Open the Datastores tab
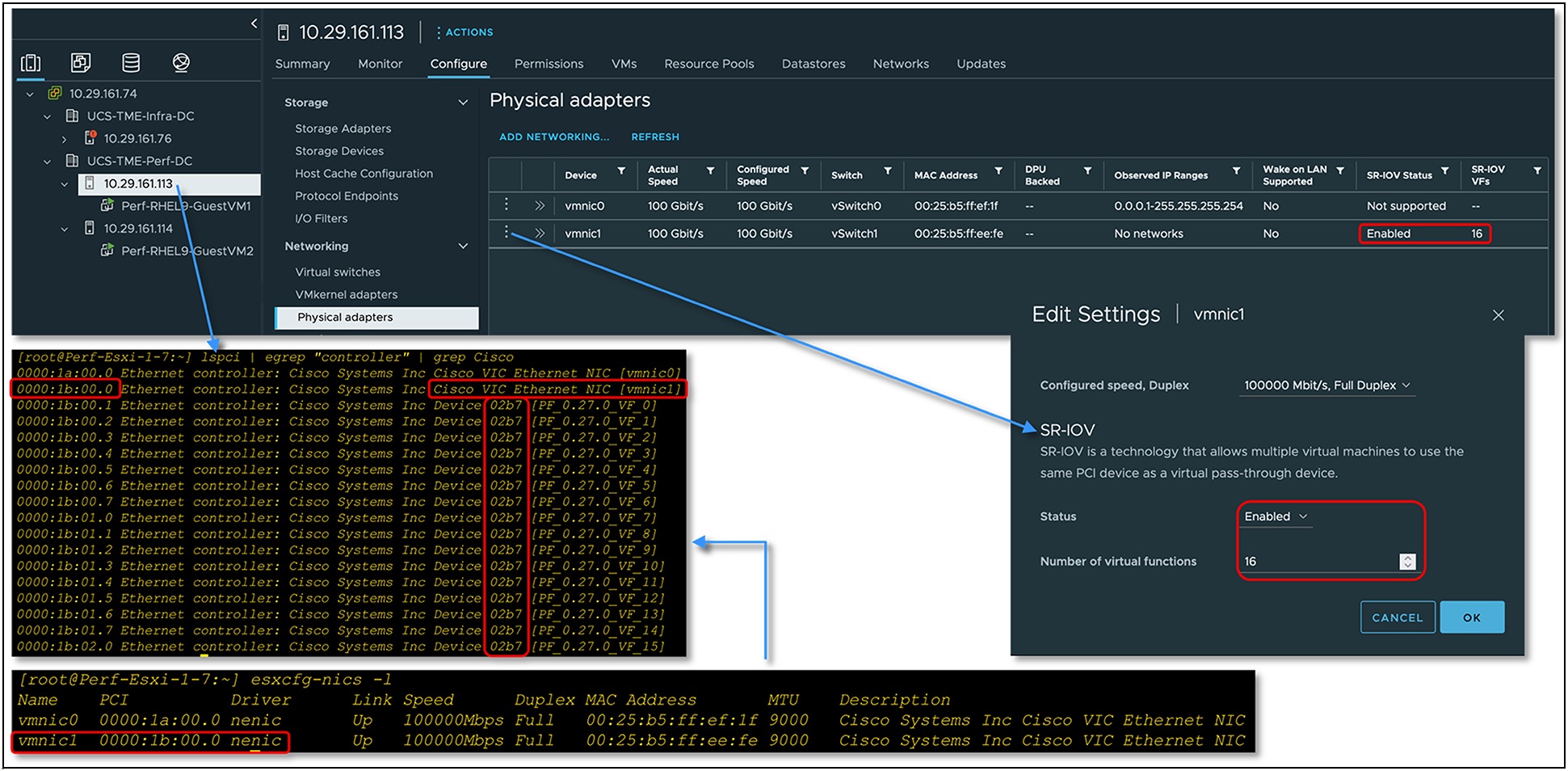The width and height of the screenshot is (1568, 771). 813,64
